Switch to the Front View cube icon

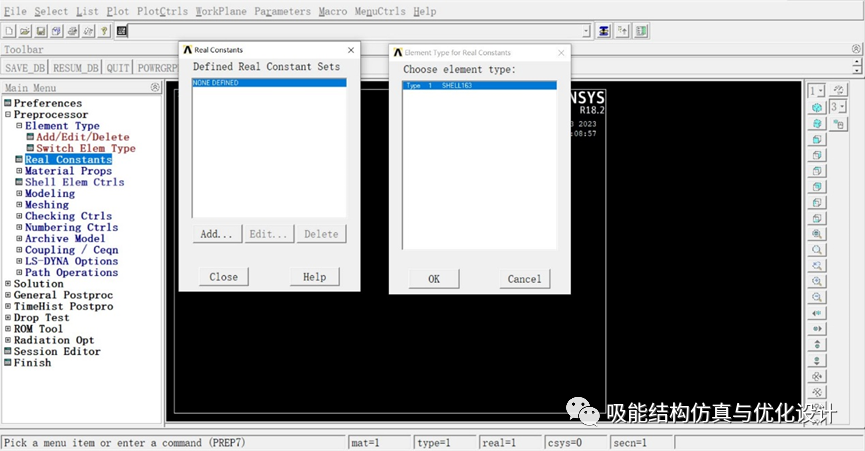pyautogui.click(x=817, y=139)
